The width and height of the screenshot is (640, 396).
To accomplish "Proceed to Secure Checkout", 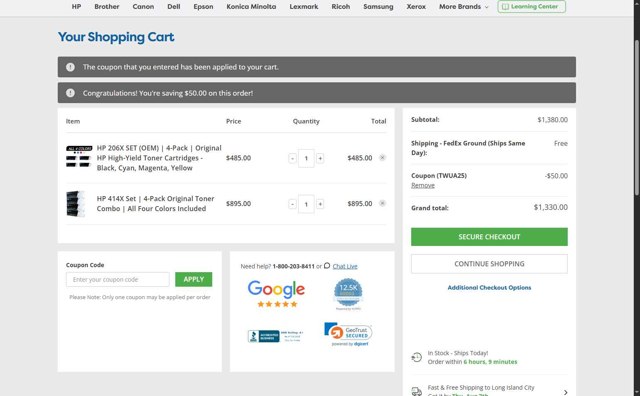I will 489,237.
